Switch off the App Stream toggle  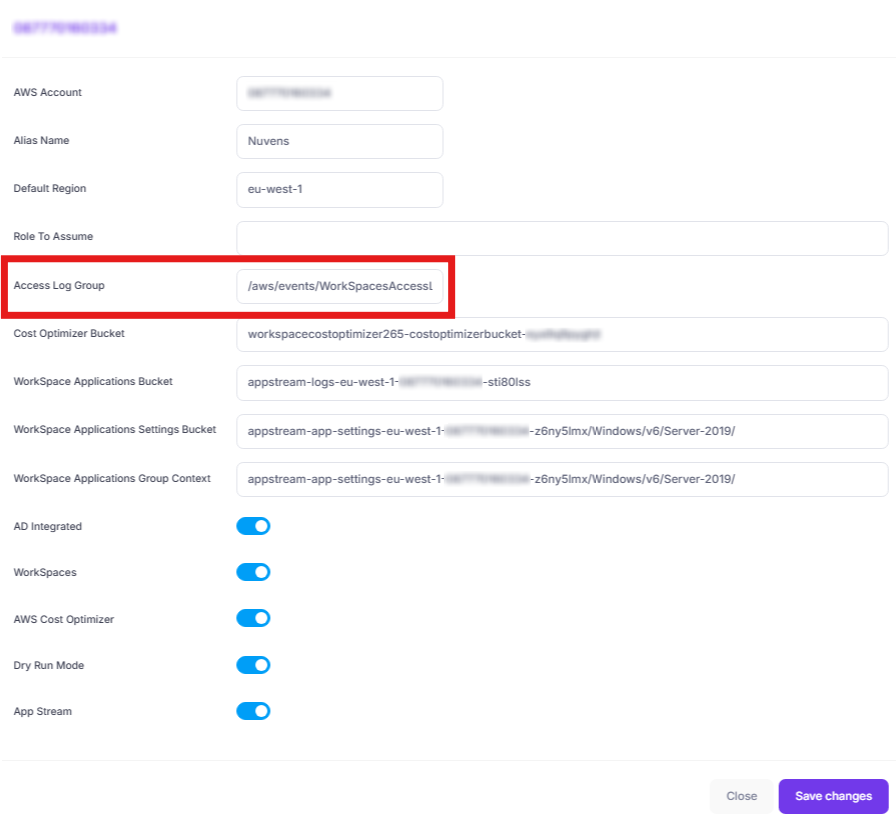tap(253, 711)
